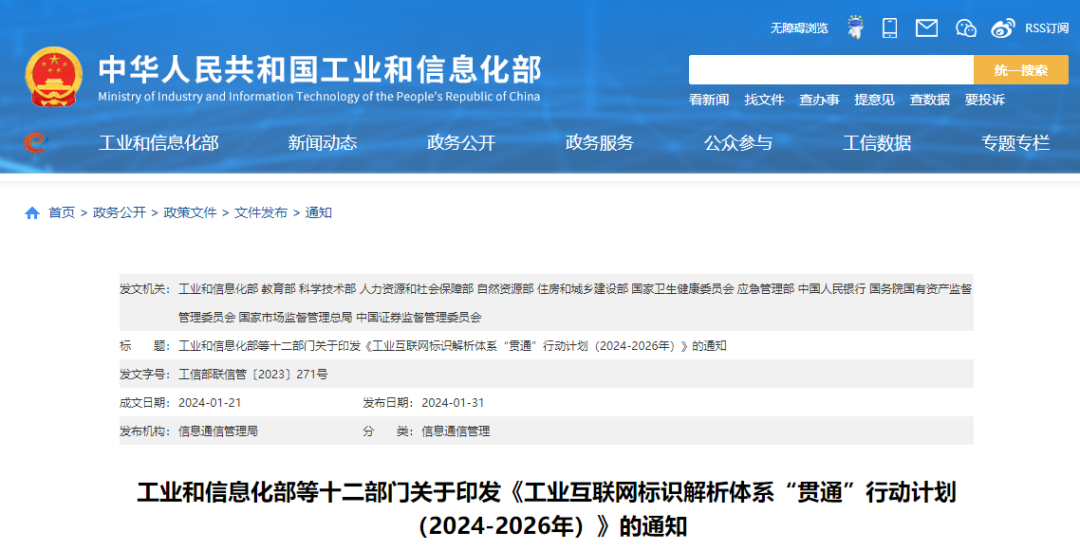Viewport: 1080px width, 550px height.
Task: Open the robot assistant icon
Action: point(855,28)
